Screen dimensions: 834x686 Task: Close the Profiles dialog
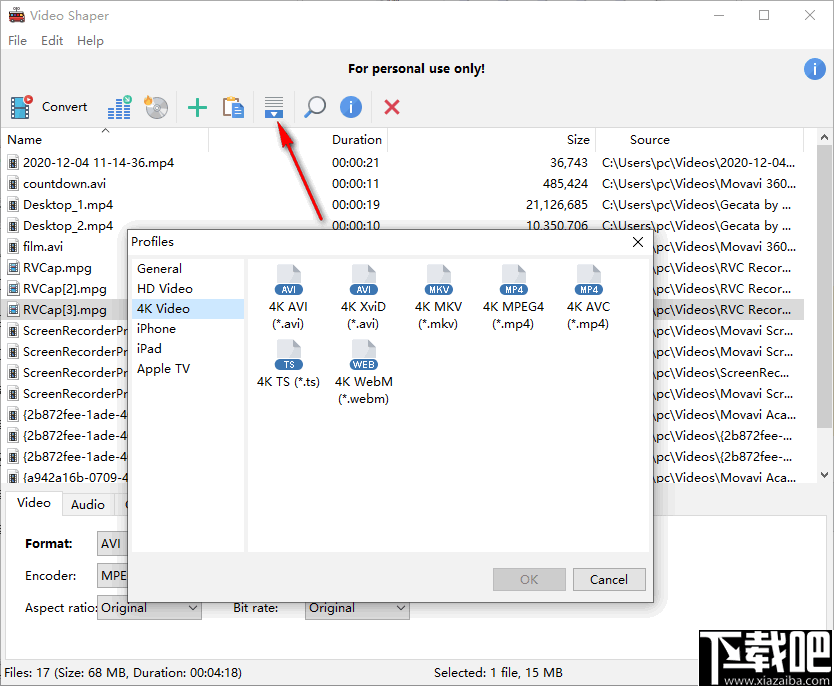click(638, 242)
